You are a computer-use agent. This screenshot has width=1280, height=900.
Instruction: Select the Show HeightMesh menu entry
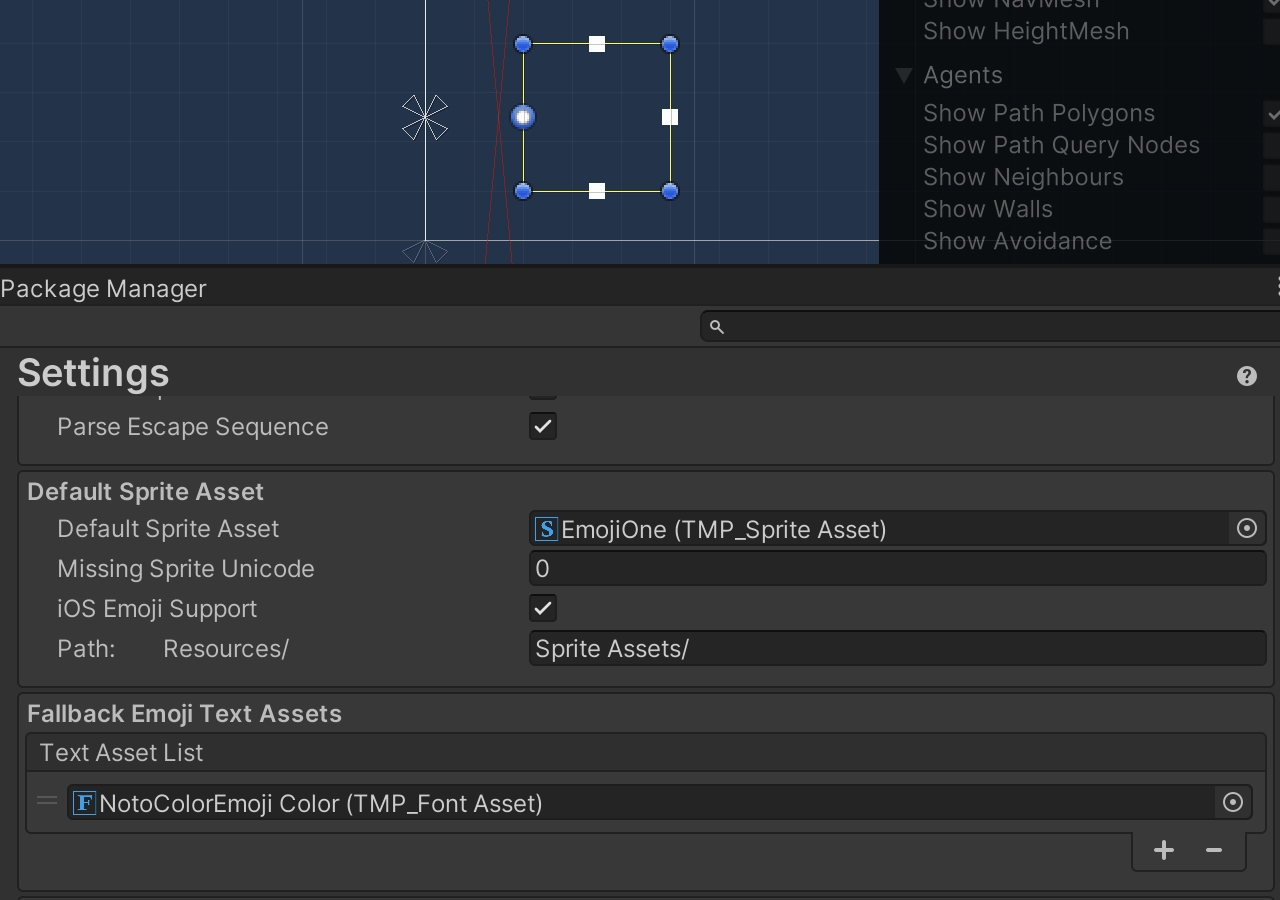point(1025,31)
